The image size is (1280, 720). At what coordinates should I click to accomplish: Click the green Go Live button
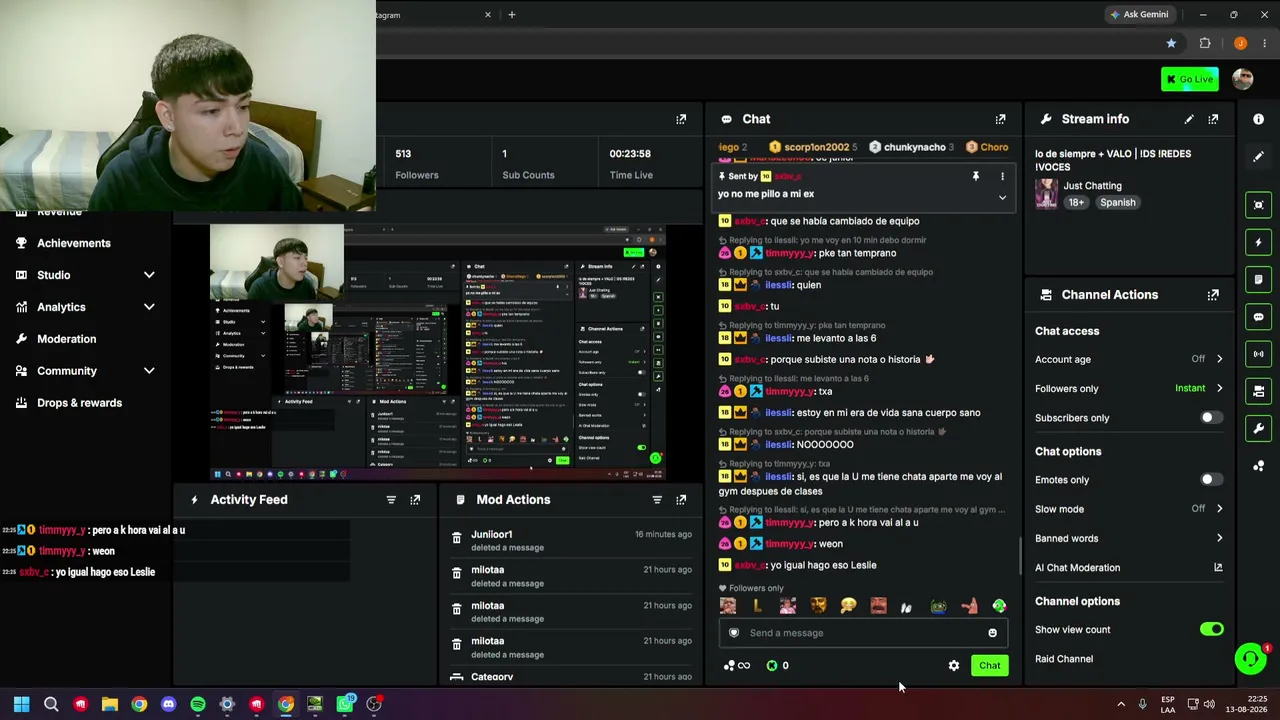(x=1189, y=79)
